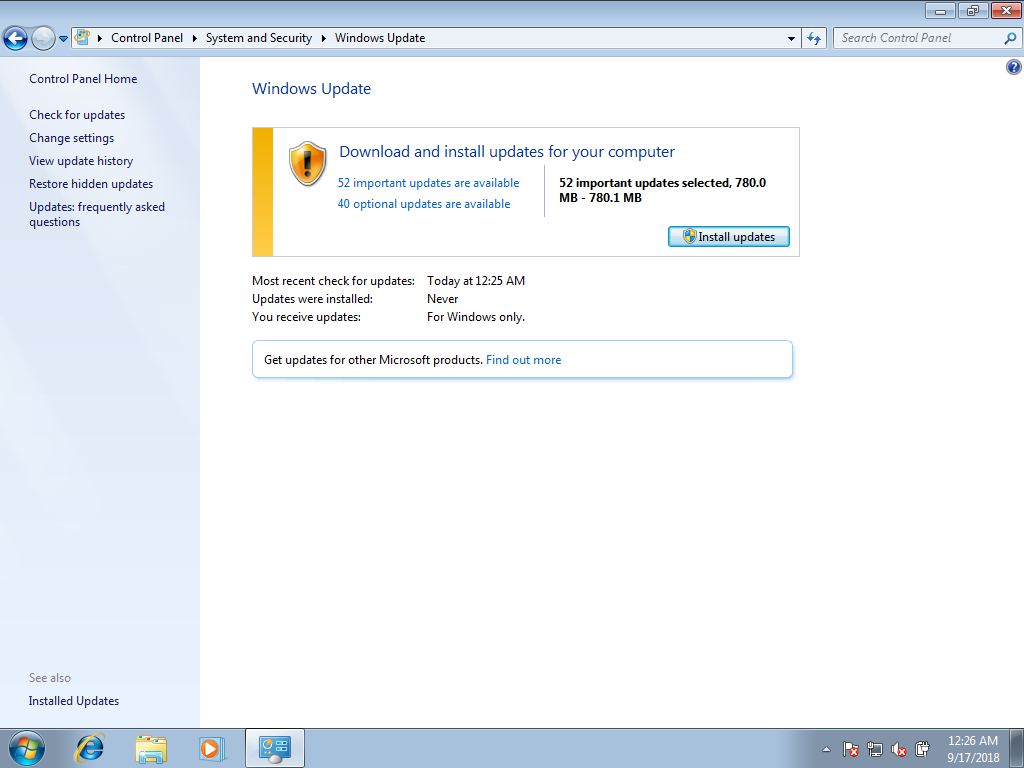Select the Windows Update breadcrumb
This screenshot has height=768, width=1024.
(x=380, y=38)
